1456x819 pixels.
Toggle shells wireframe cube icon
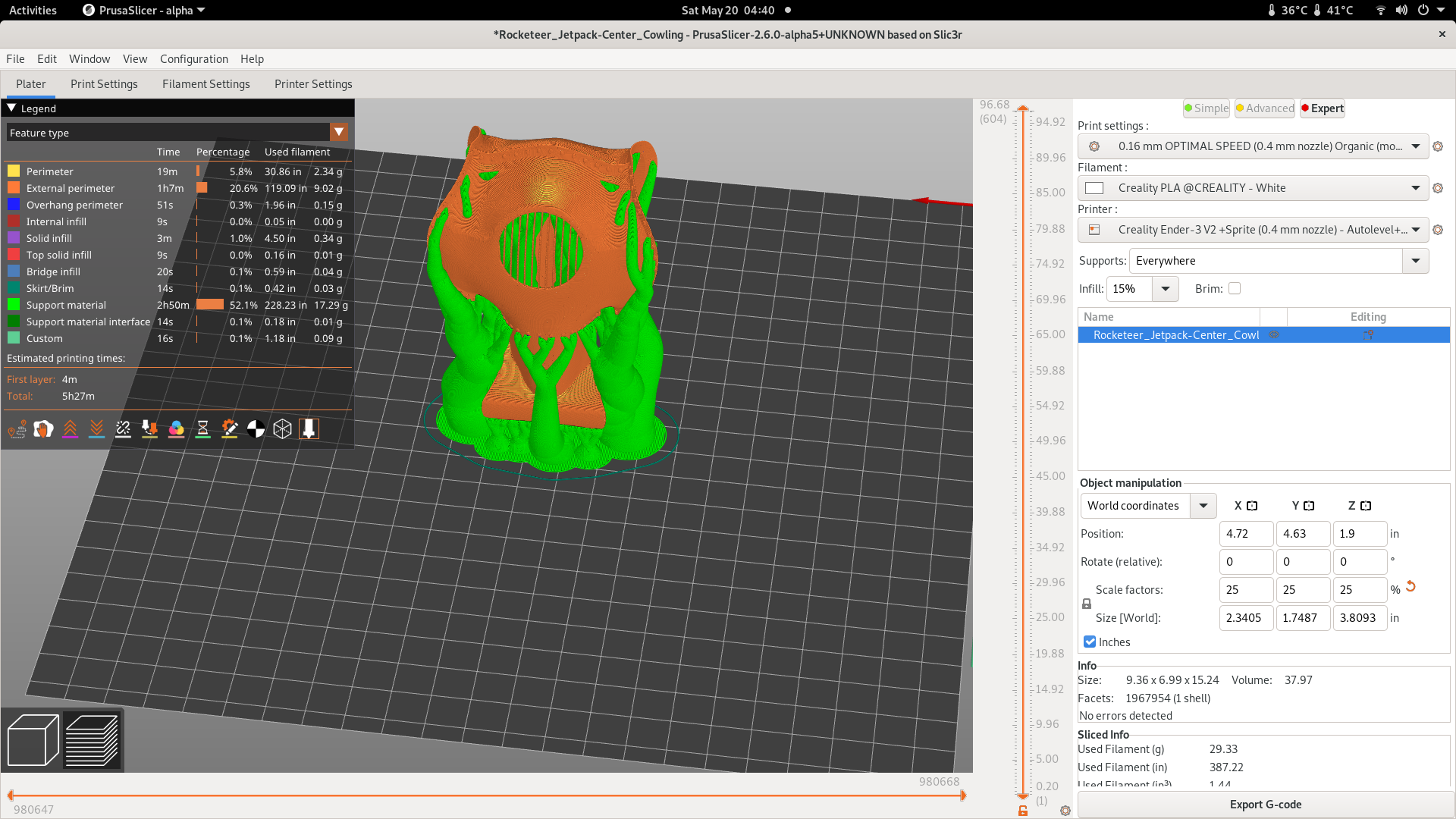[282, 429]
